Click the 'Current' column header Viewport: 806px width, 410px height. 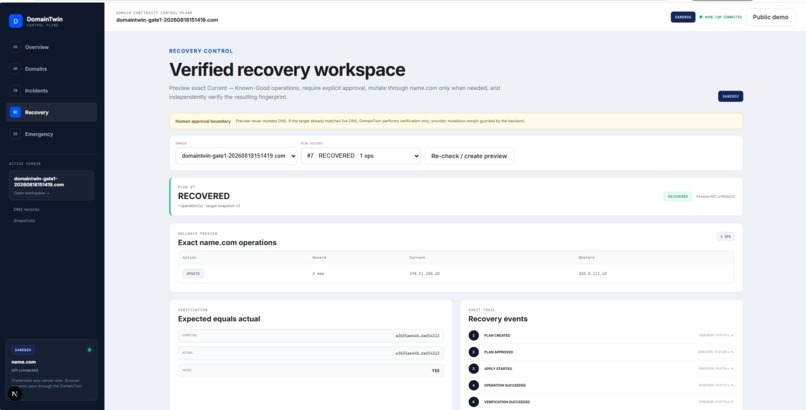[417, 257]
